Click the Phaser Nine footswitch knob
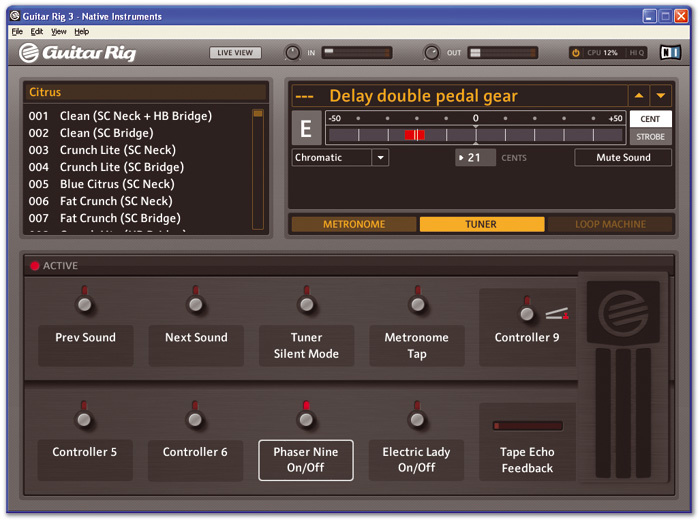Image resolution: width=700 pixels, height=522 pixels. (306, 419)
